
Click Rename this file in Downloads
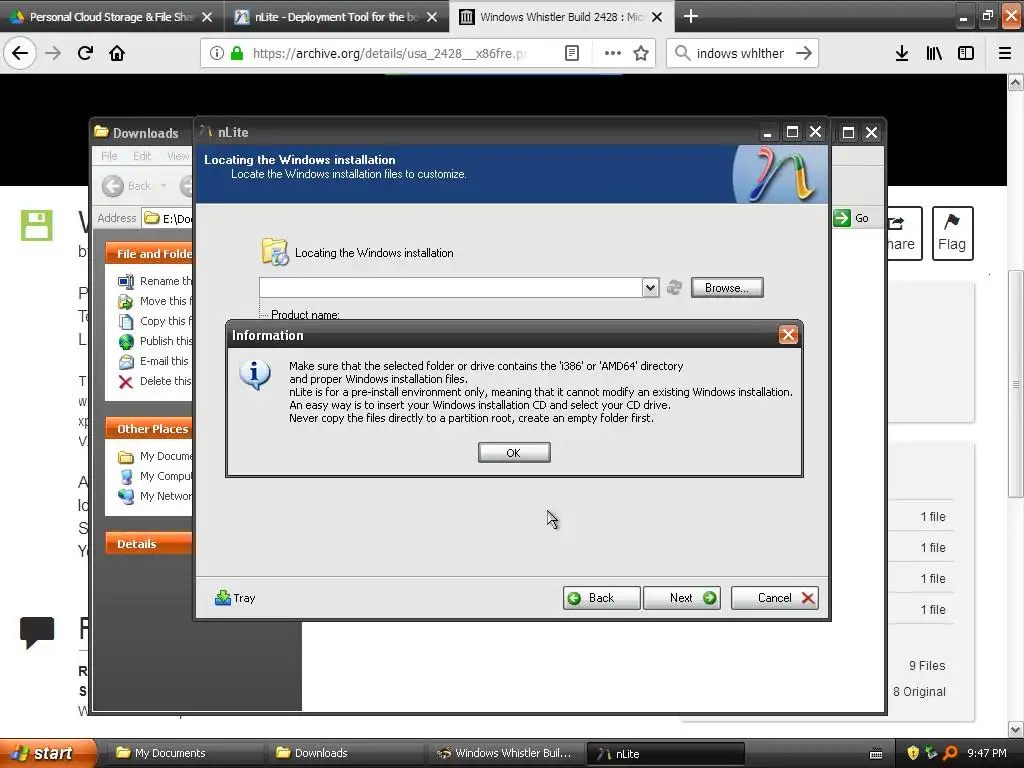(155, 281)
